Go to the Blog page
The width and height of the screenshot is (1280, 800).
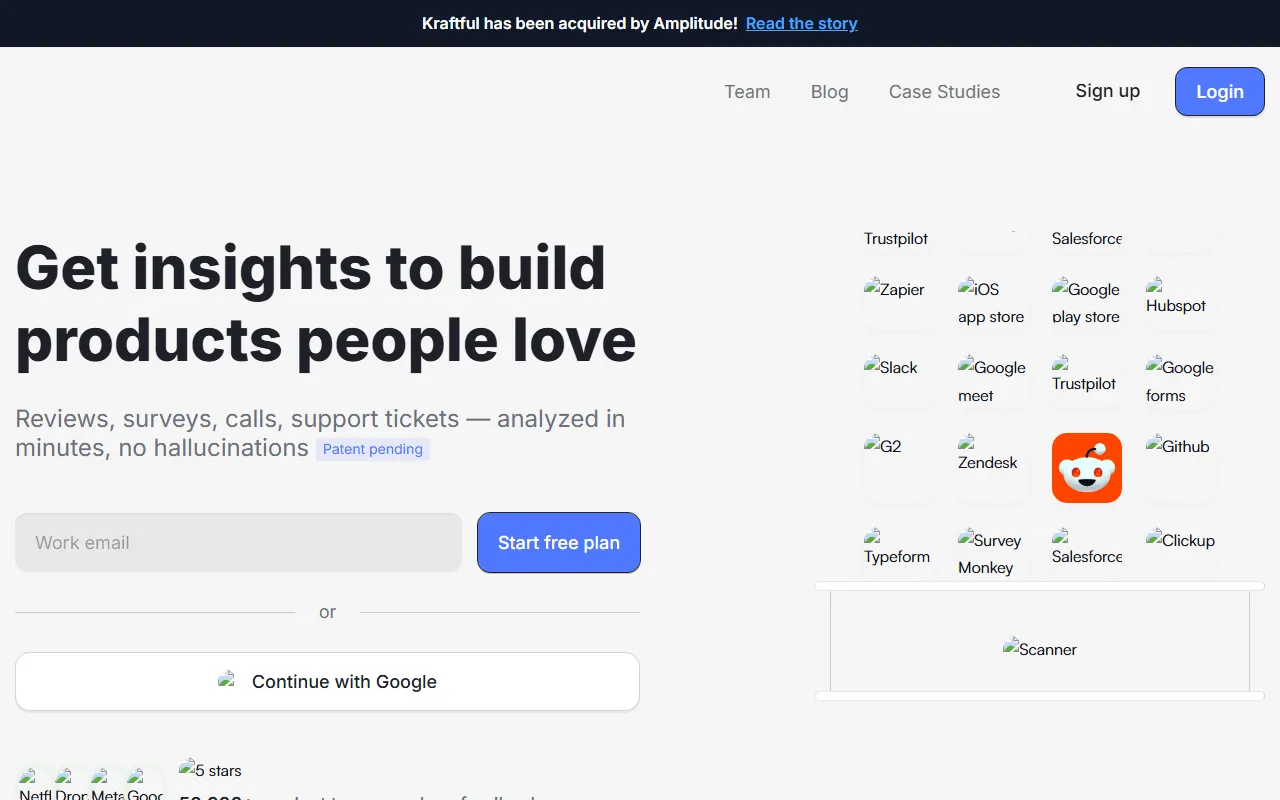[829, 92]
